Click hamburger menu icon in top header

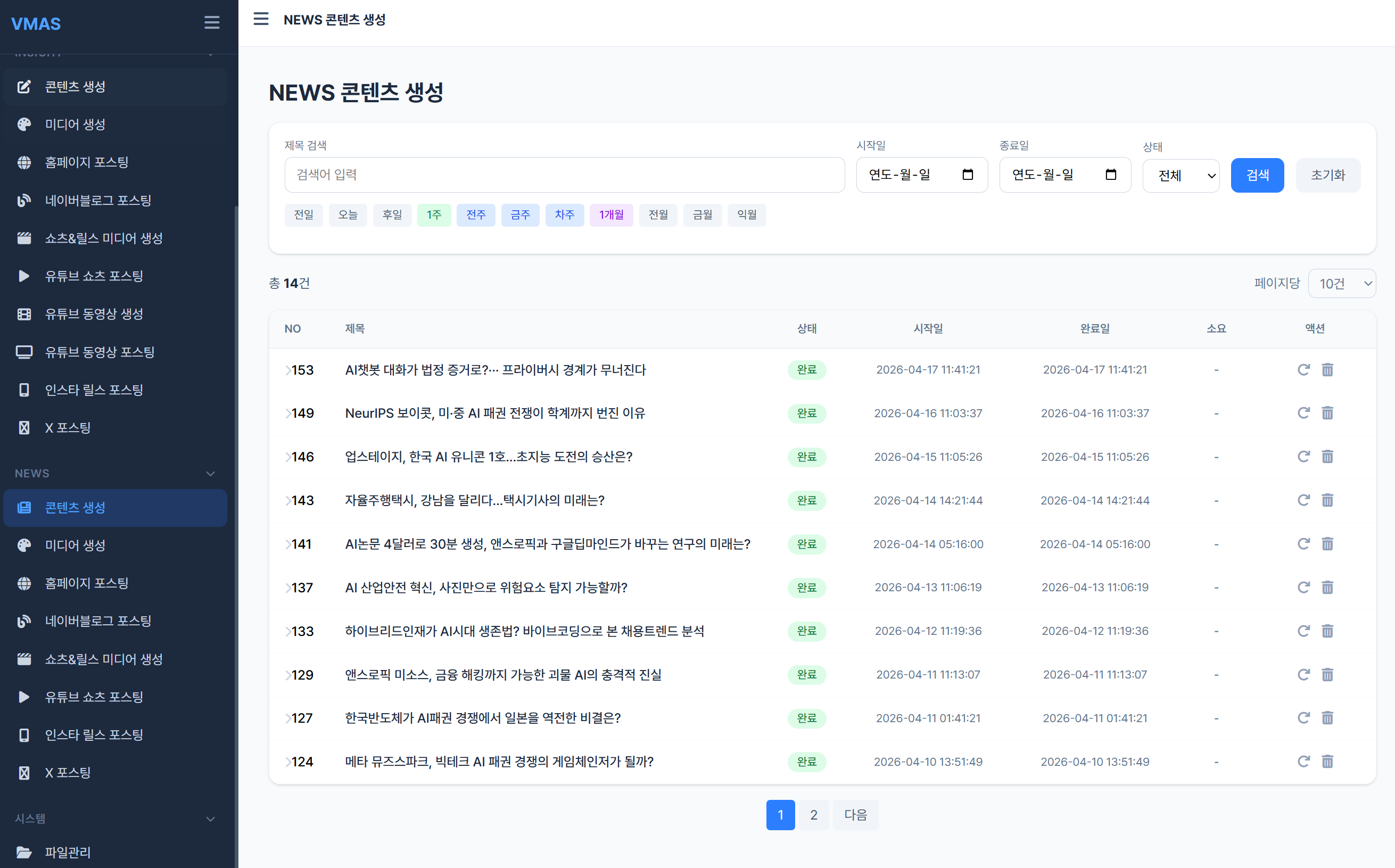coord(261,19)
